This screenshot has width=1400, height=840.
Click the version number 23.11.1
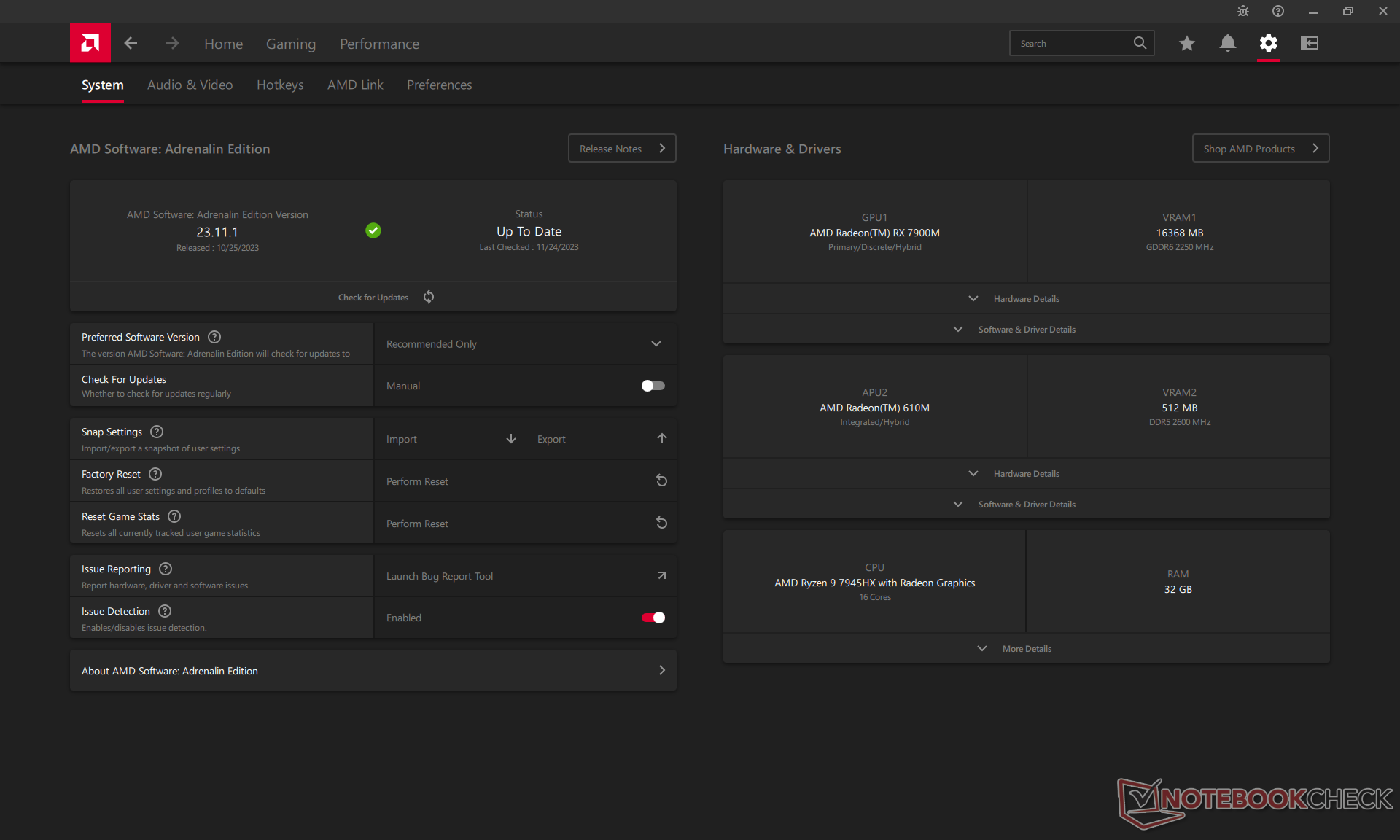coord(217,232)
